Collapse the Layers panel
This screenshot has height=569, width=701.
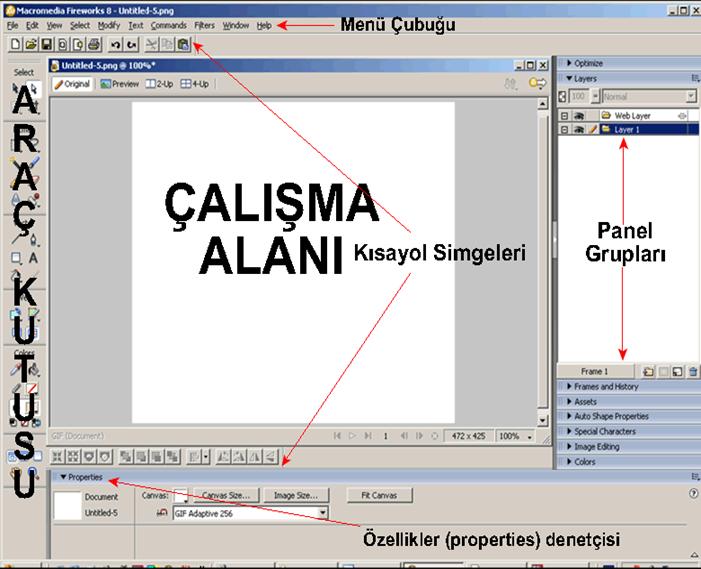click(x=569, y=78)
